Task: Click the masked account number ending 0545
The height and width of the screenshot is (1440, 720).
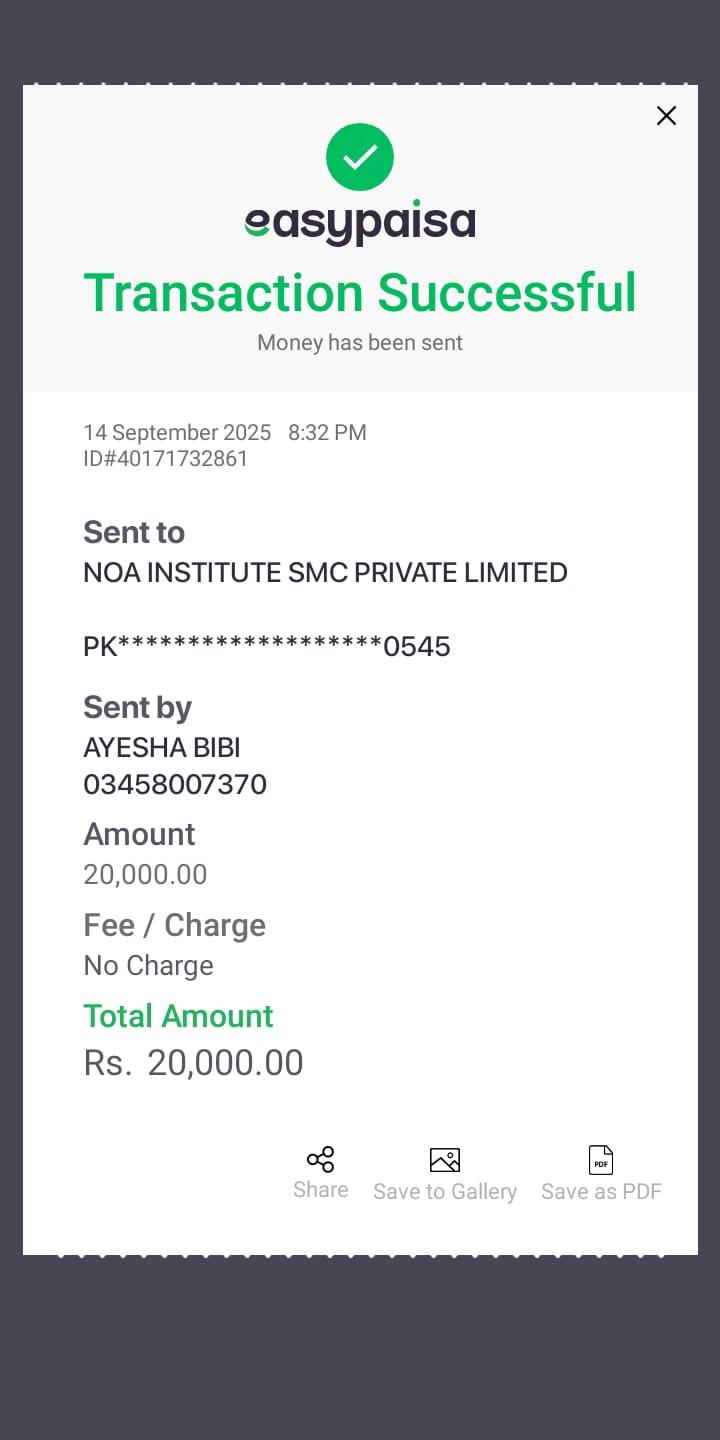Action: click(267, 647)
